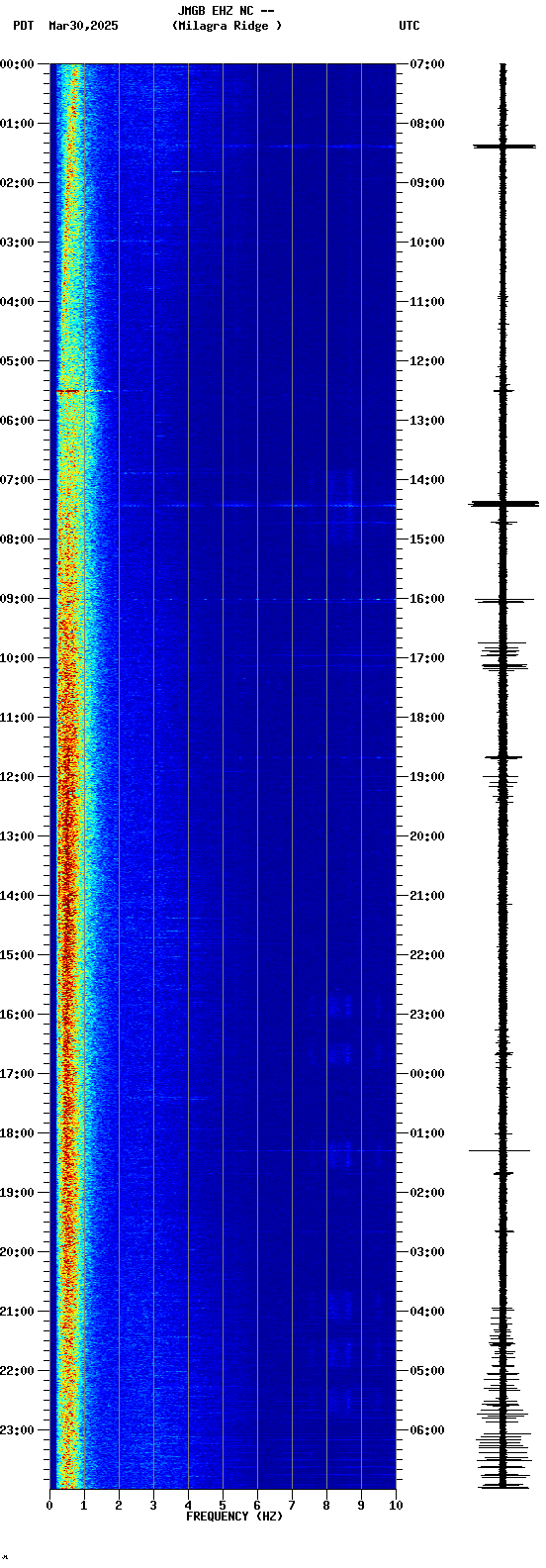Select the 01:00 PDT time label

(x=17, y=124)
